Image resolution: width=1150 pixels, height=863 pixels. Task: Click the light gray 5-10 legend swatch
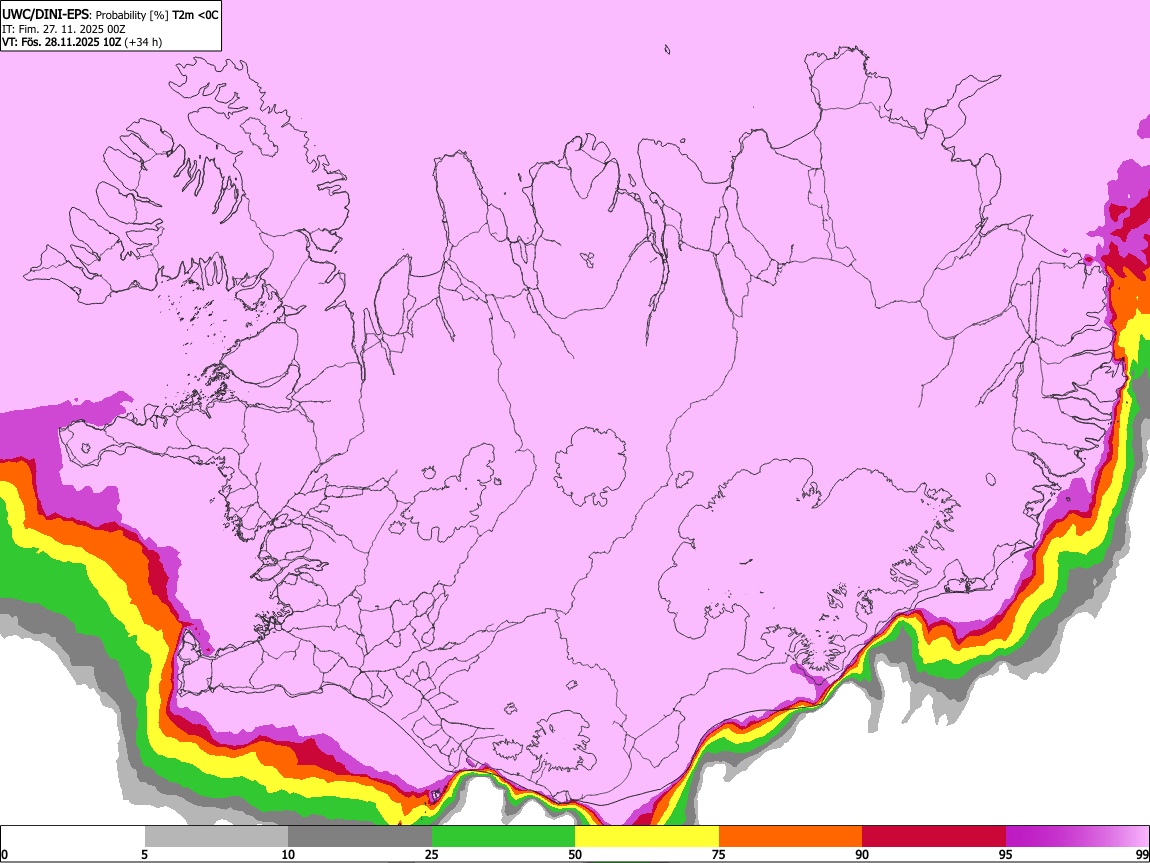click(x=216, y=837)
